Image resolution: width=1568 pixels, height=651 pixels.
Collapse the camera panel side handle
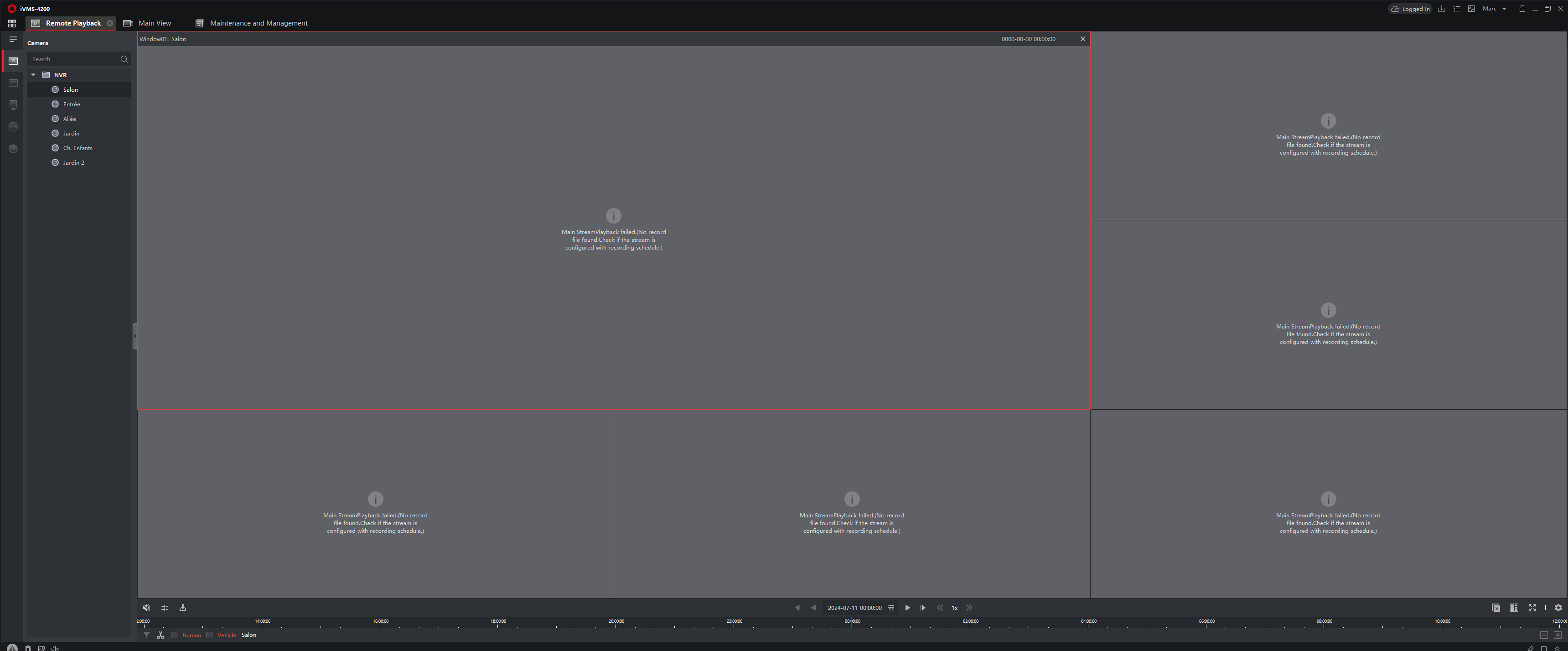tap(134, 336)
